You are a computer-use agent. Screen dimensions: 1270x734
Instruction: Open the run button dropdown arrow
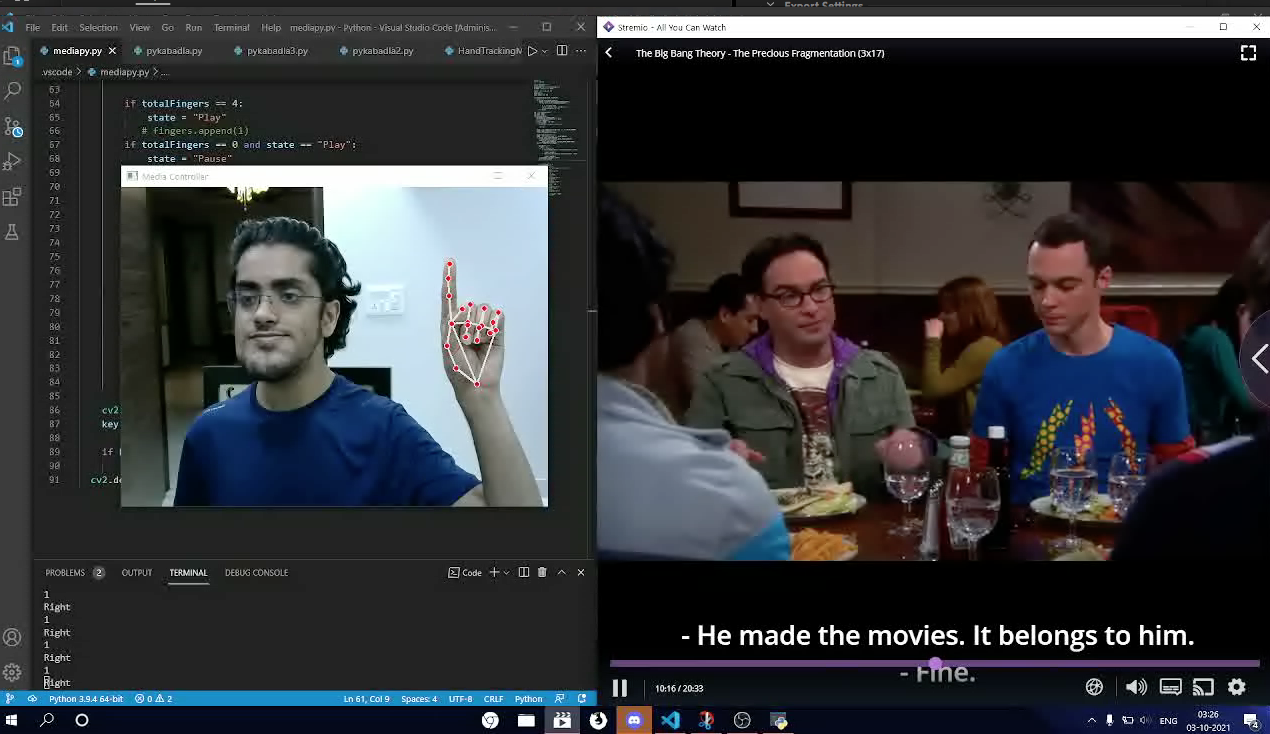[544, 51]
